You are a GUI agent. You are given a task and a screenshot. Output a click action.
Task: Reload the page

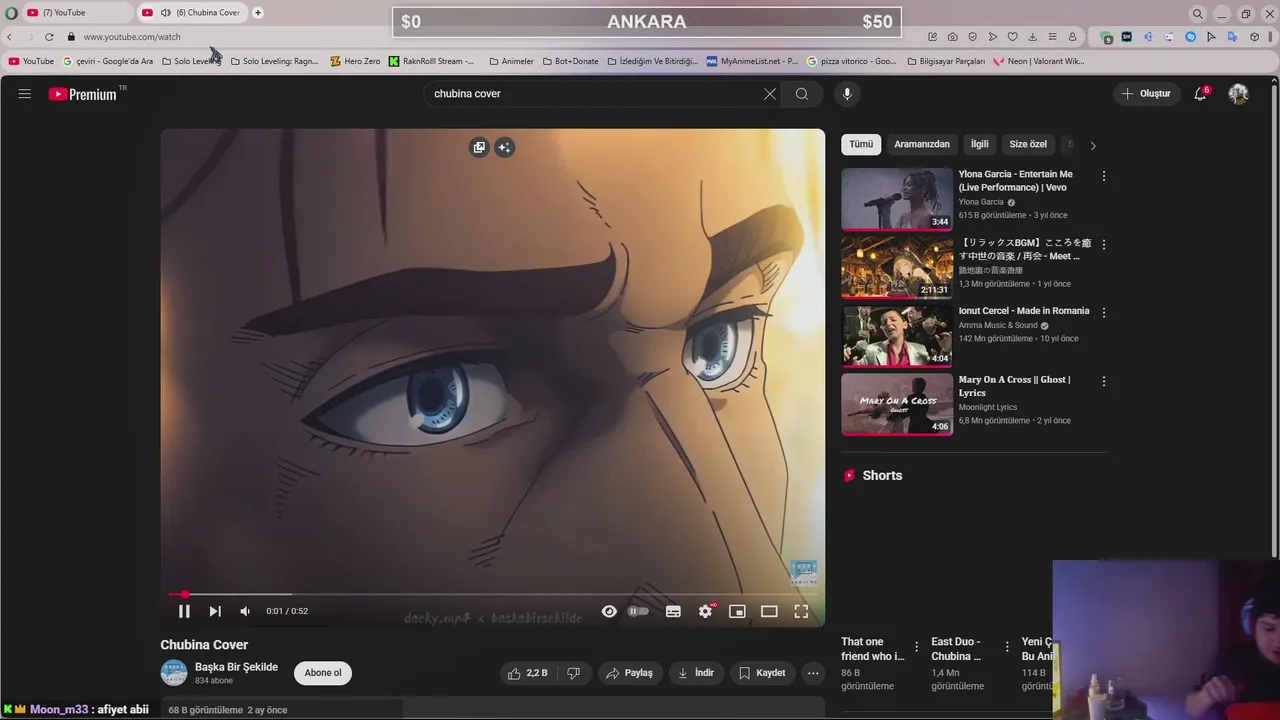(48, 37)
